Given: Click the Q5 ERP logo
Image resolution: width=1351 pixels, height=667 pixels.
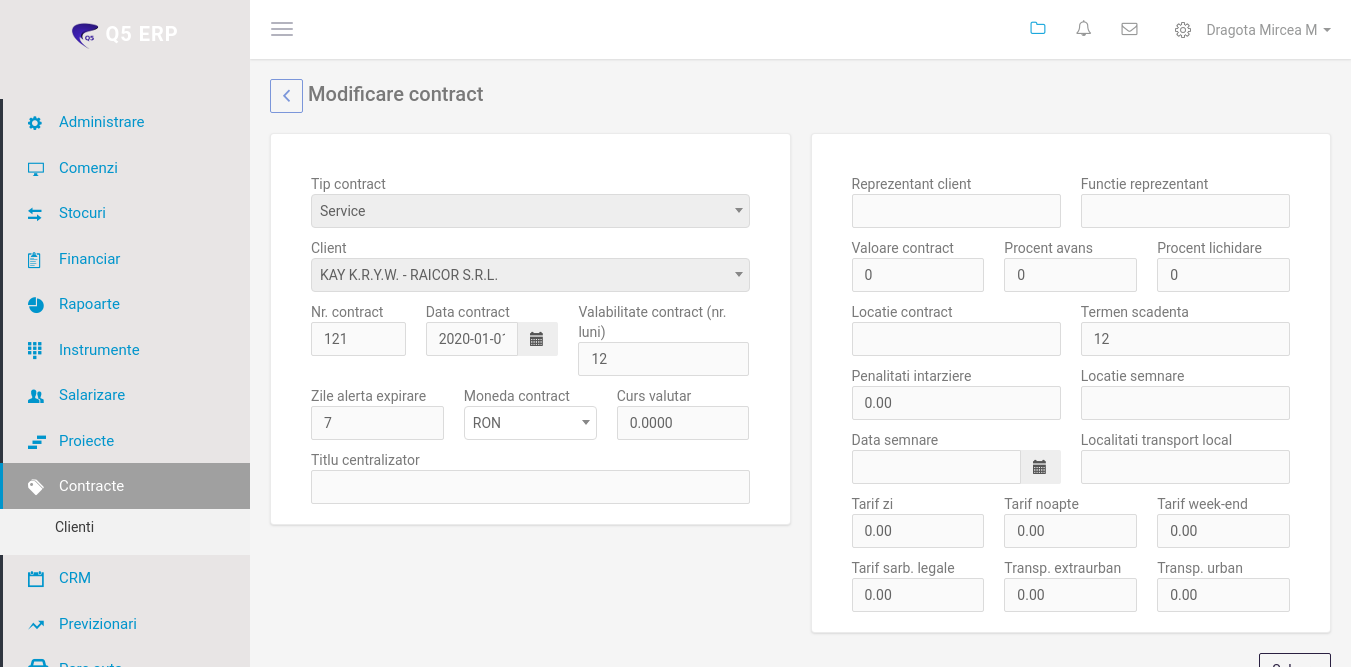Looking at the screenshot, I should (x=125, y=34).
